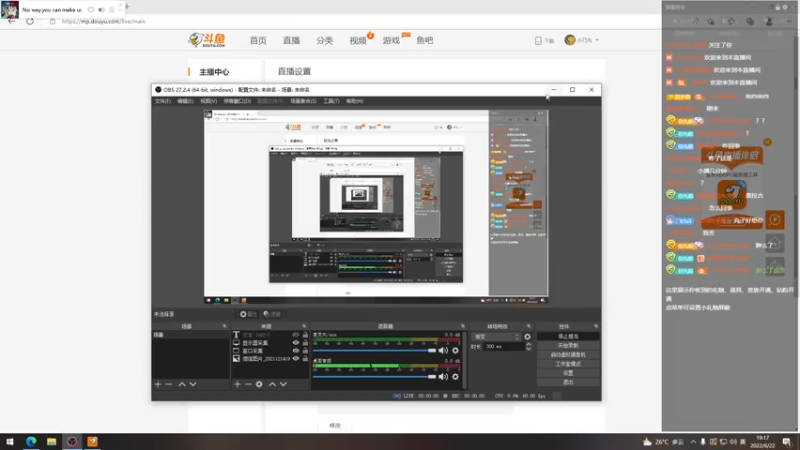Screen dimensions: 800x450
Task: Open the user account dropdown on Douyu
Action: [582, 40]
